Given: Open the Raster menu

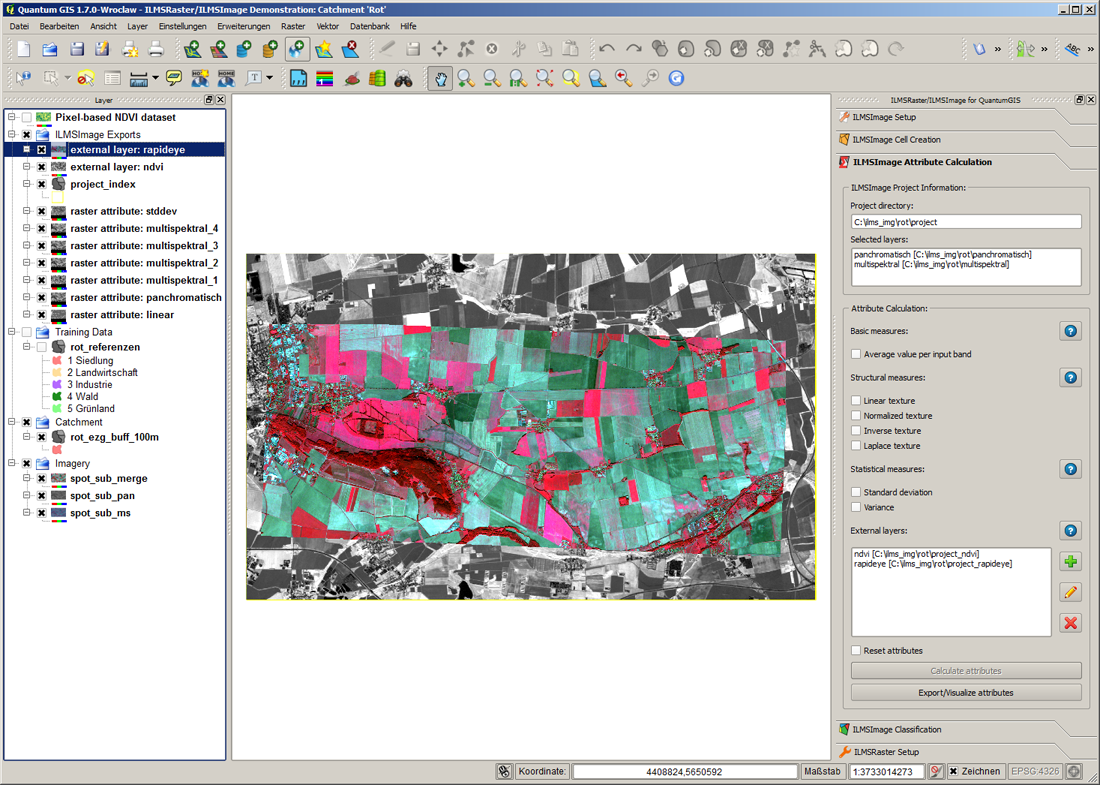Looking at the screenshot, I should click(x=293, y=26).
